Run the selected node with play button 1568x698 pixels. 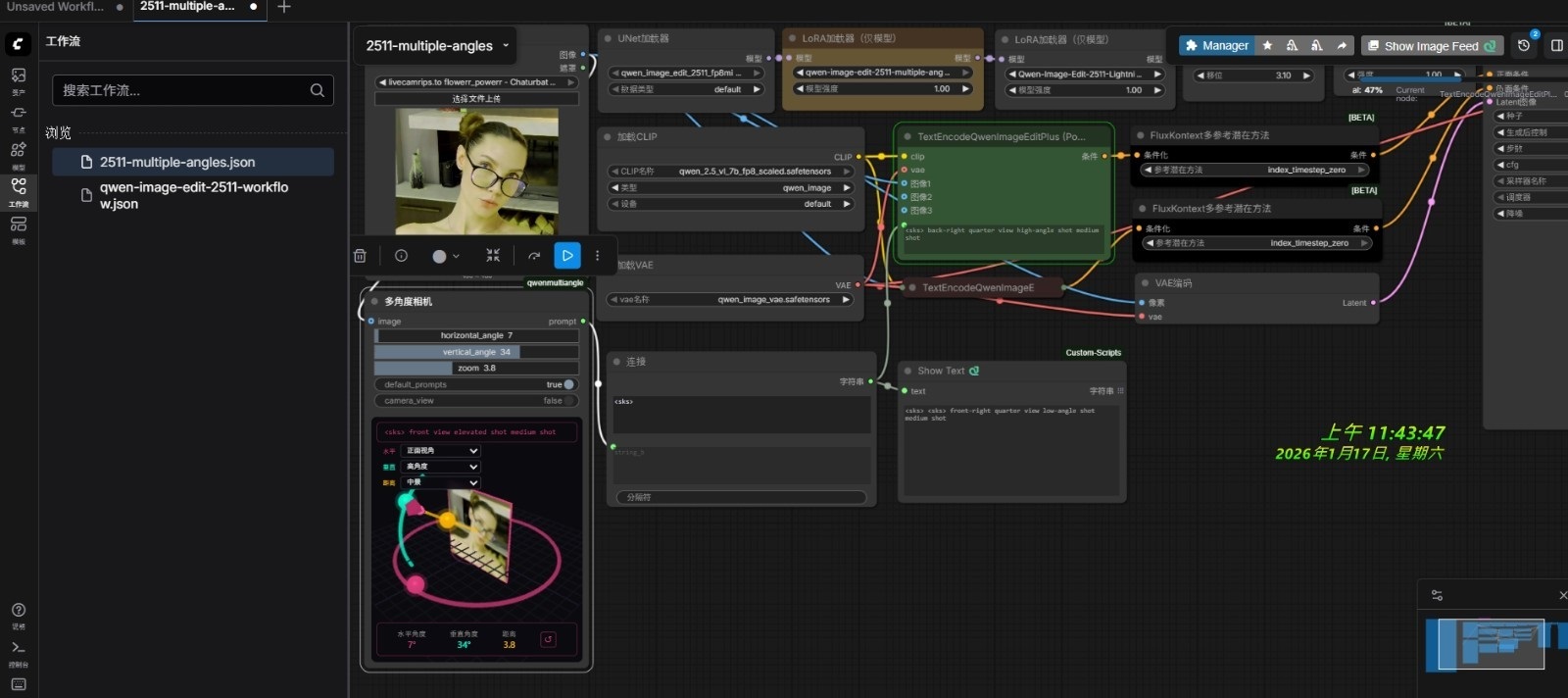click(x=566, y=256)
